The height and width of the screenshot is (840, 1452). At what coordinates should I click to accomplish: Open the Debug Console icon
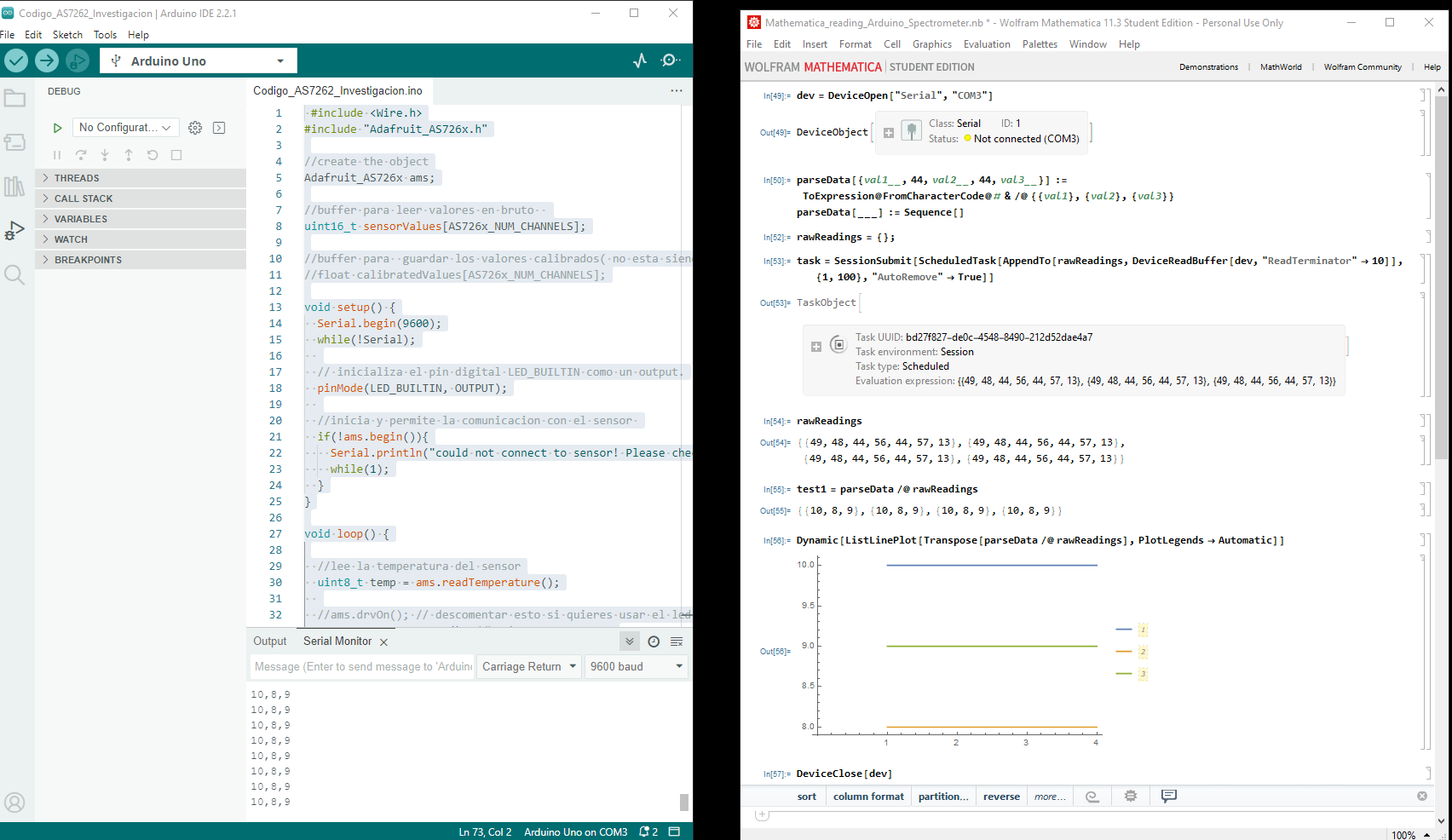[x=219, y=128]
